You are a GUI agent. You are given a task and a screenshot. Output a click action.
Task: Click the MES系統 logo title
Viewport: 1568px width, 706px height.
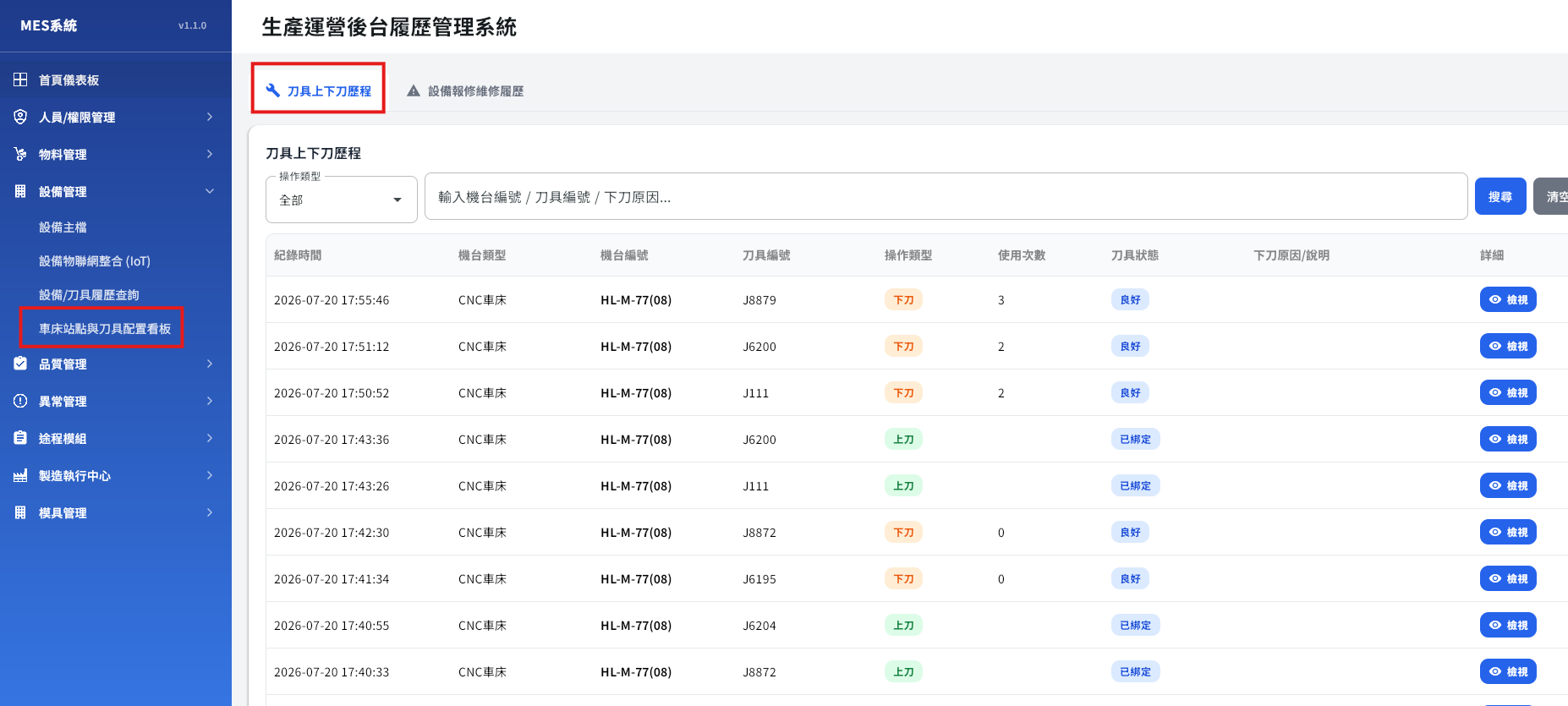pos(48,25)
